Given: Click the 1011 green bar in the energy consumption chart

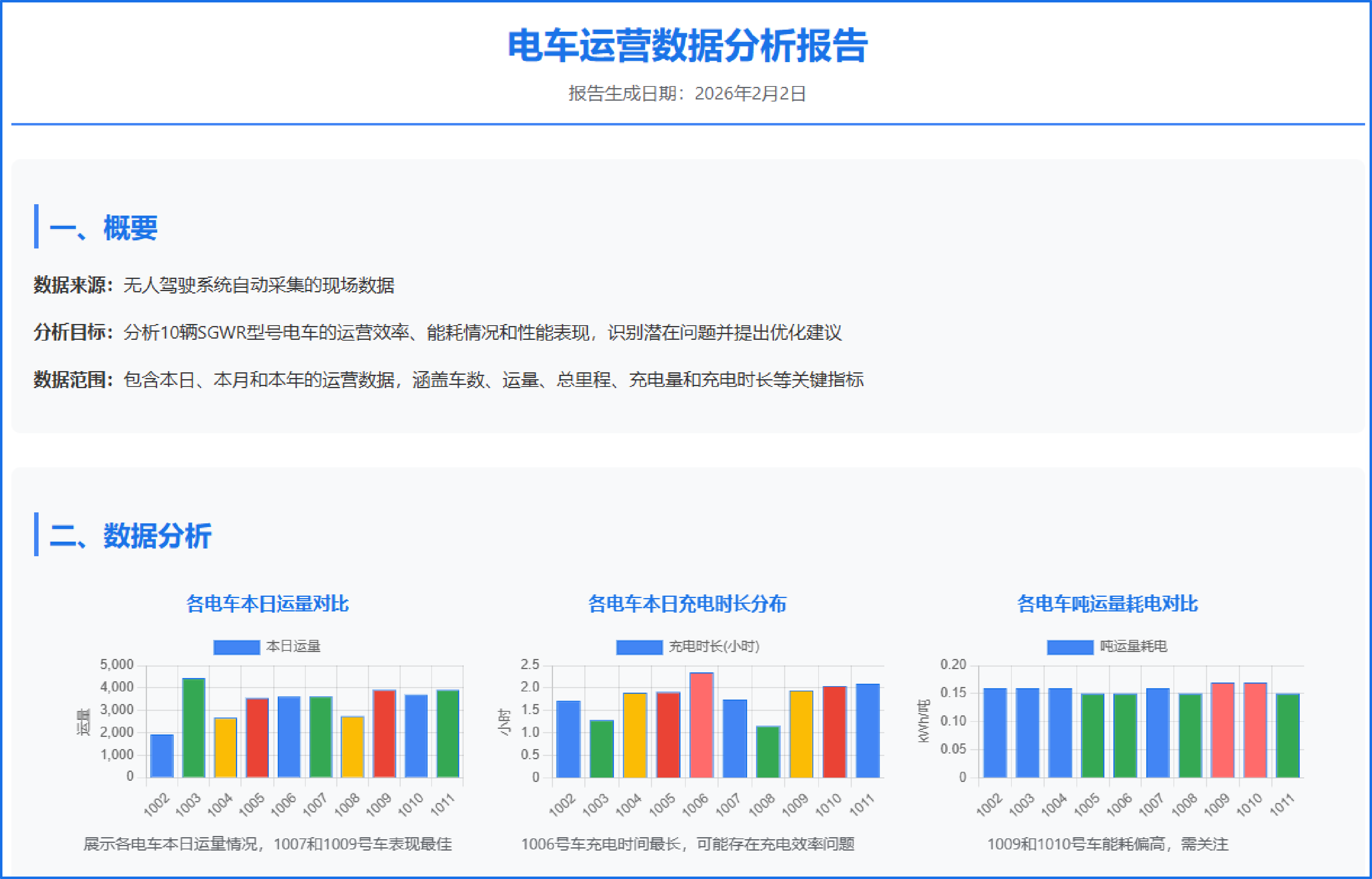Looking at the screenshot, I should pyautogui.click(x=1288, y=735).
